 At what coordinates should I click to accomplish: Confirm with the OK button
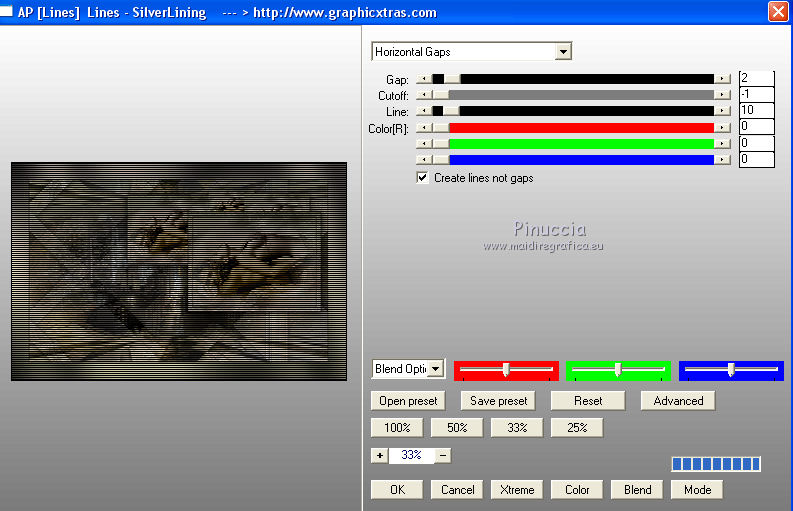coord(397,489)
